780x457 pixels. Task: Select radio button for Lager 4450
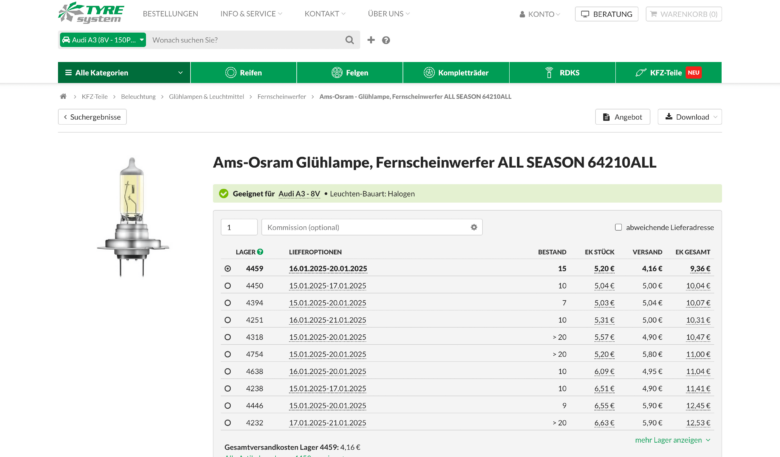click(228, 286)
